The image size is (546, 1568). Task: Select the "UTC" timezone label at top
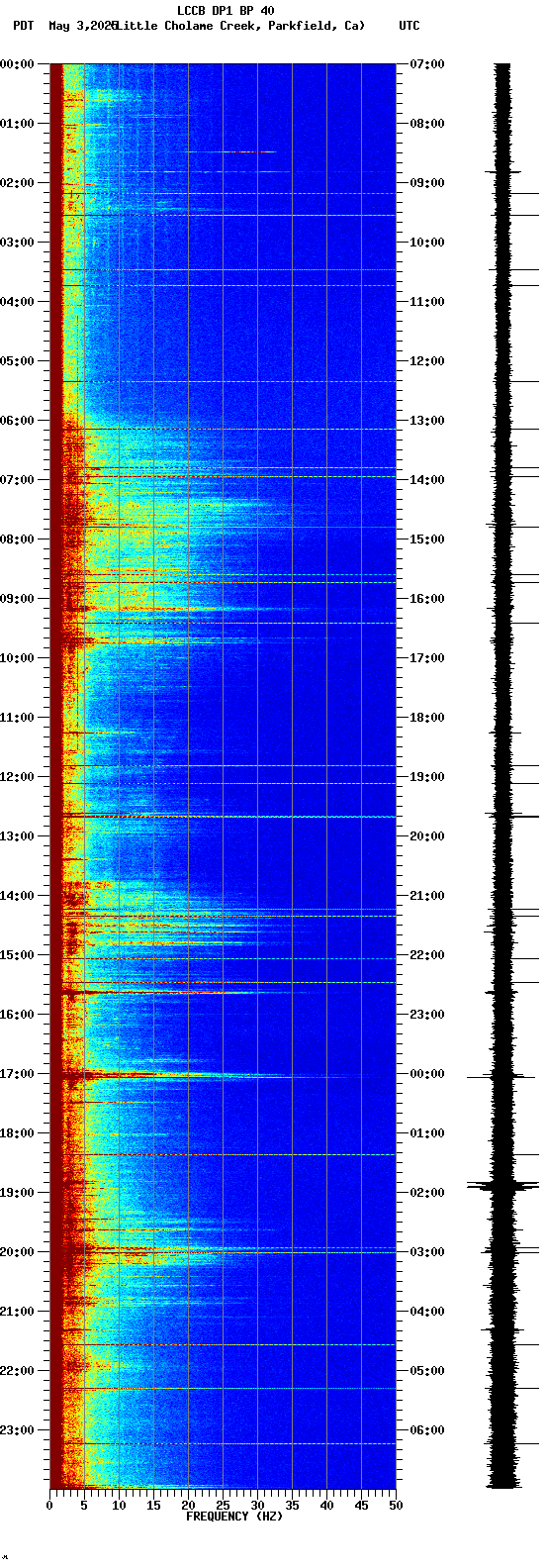tap(409, 26)
